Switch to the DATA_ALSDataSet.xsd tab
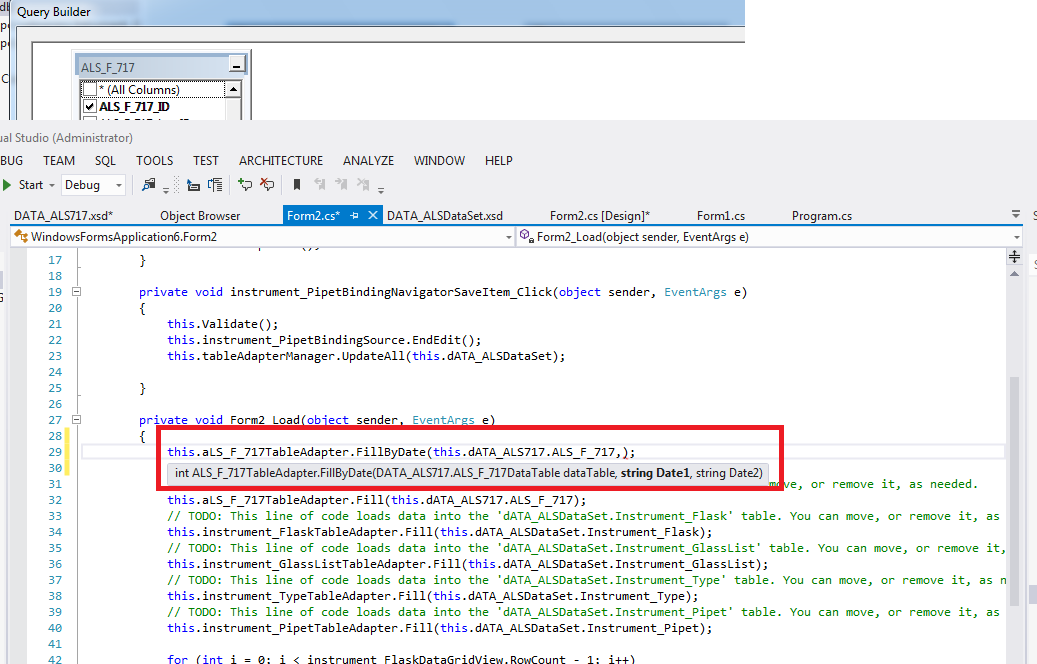This screenshot has height=664, width=1037. coord(444,215)
